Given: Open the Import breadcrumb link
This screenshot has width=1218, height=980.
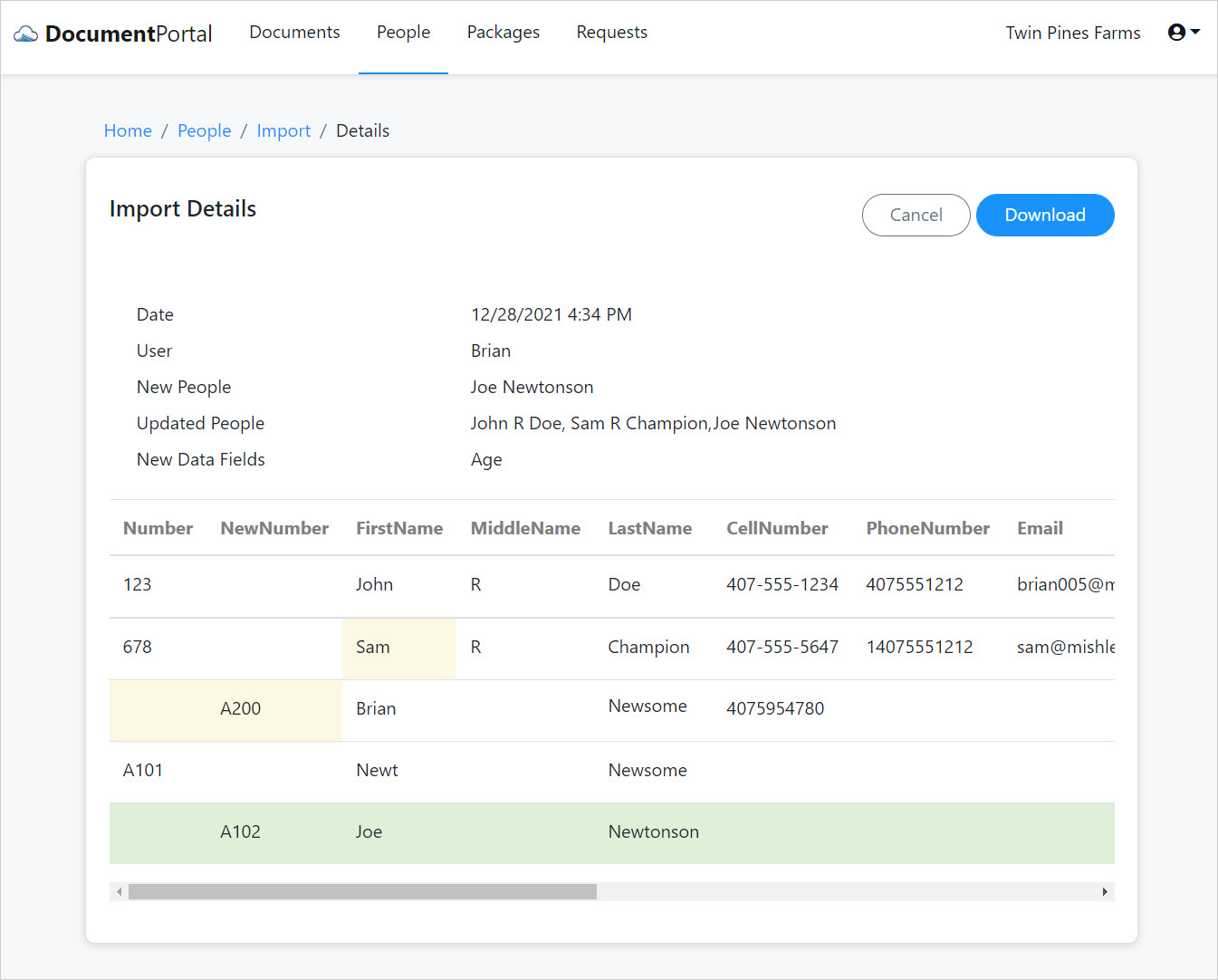Looking at the screenshot, I should pyautogui.click(x=283, y=130).
